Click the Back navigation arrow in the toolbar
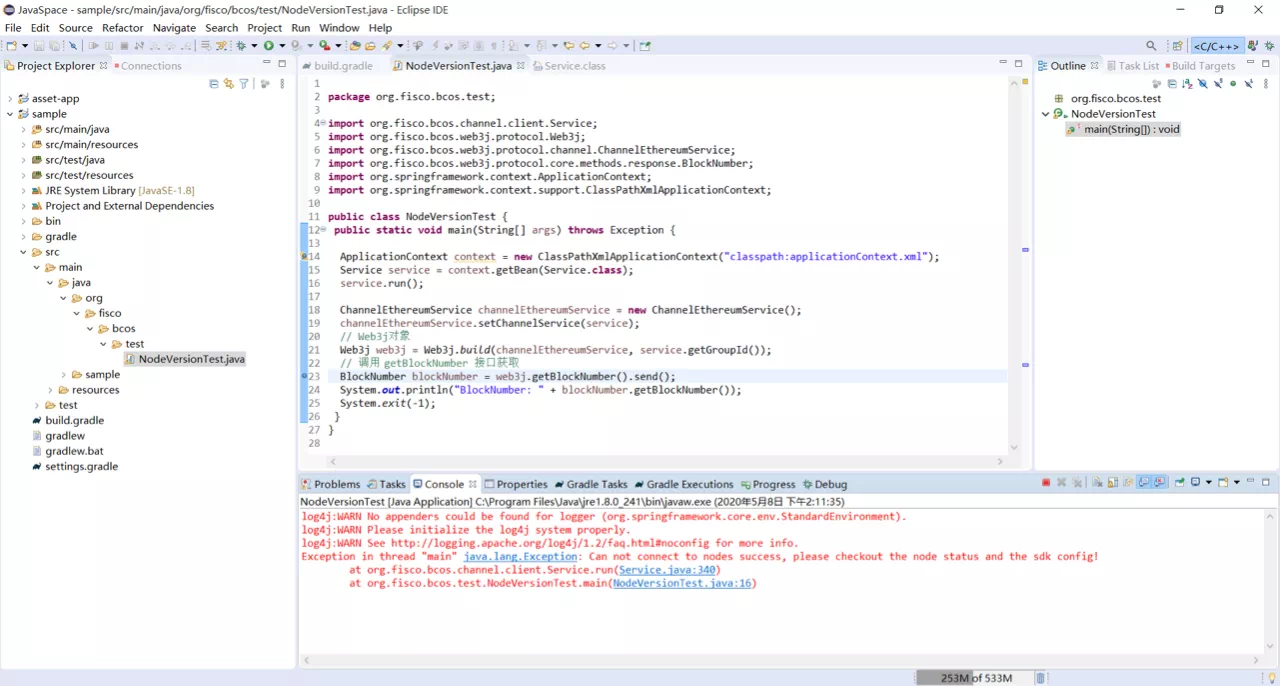1280x686 pixels. [x=584, y=46]
